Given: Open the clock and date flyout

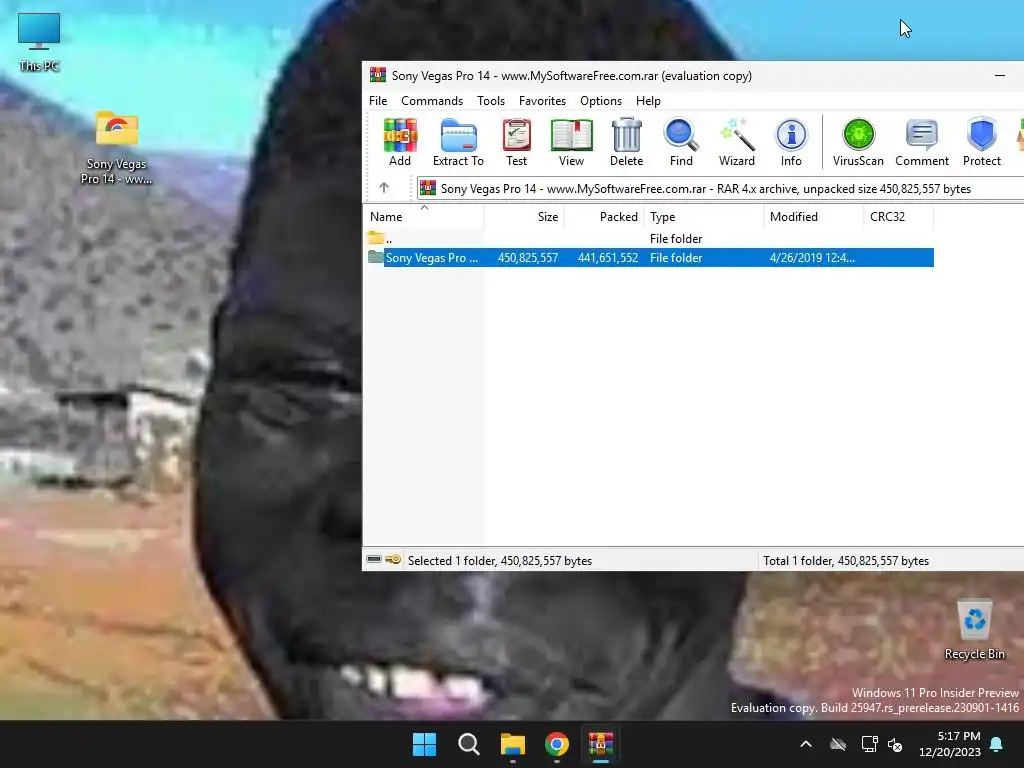Looking at the screenshot, I should click(950, 744).
